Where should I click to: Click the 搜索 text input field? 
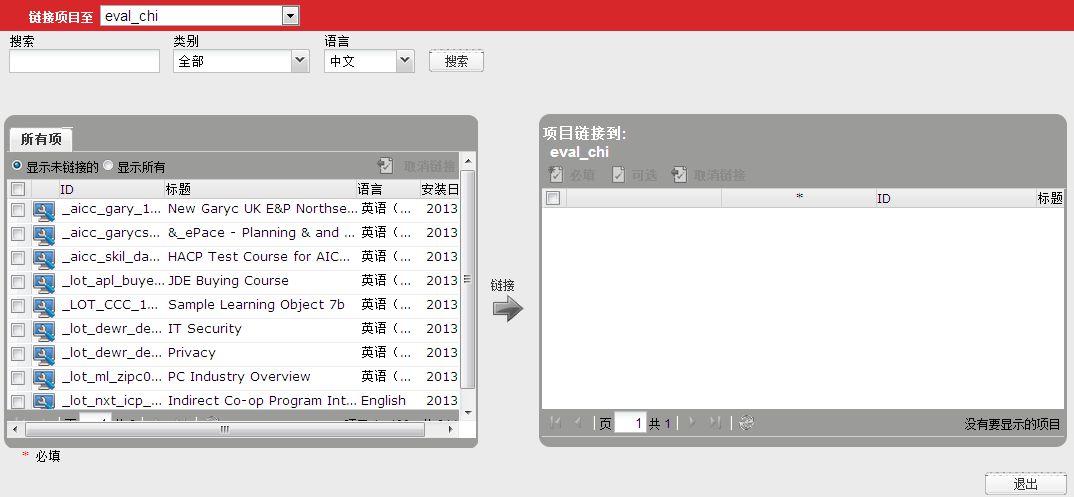pyautogui.click(x=84, y=61)
